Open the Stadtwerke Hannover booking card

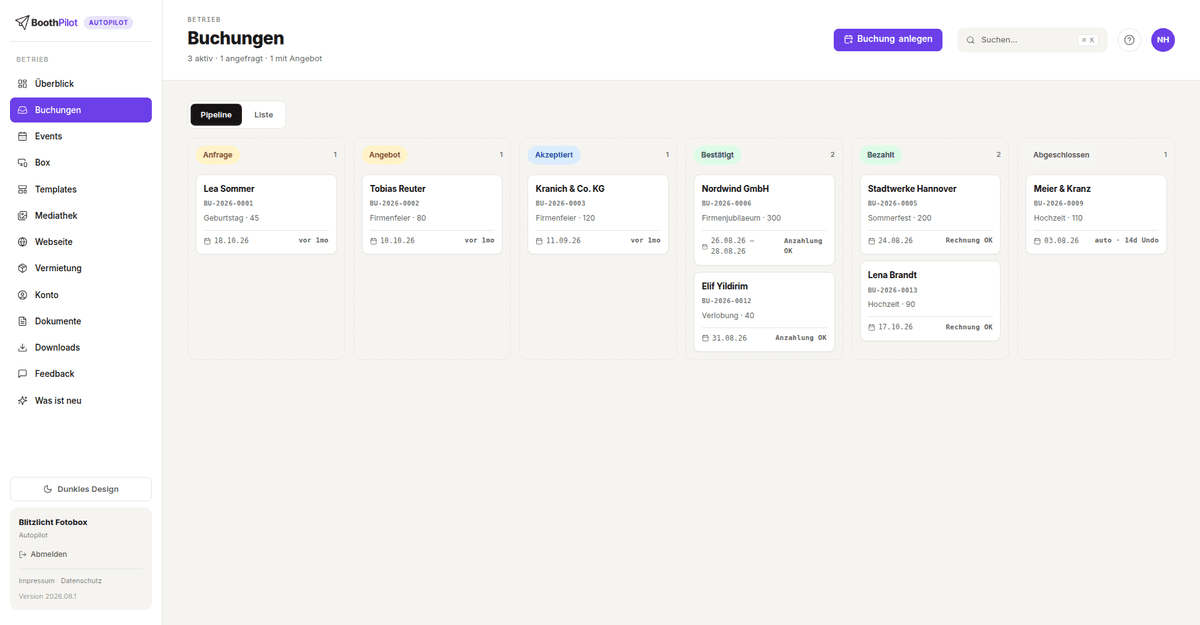pos(930,214)
